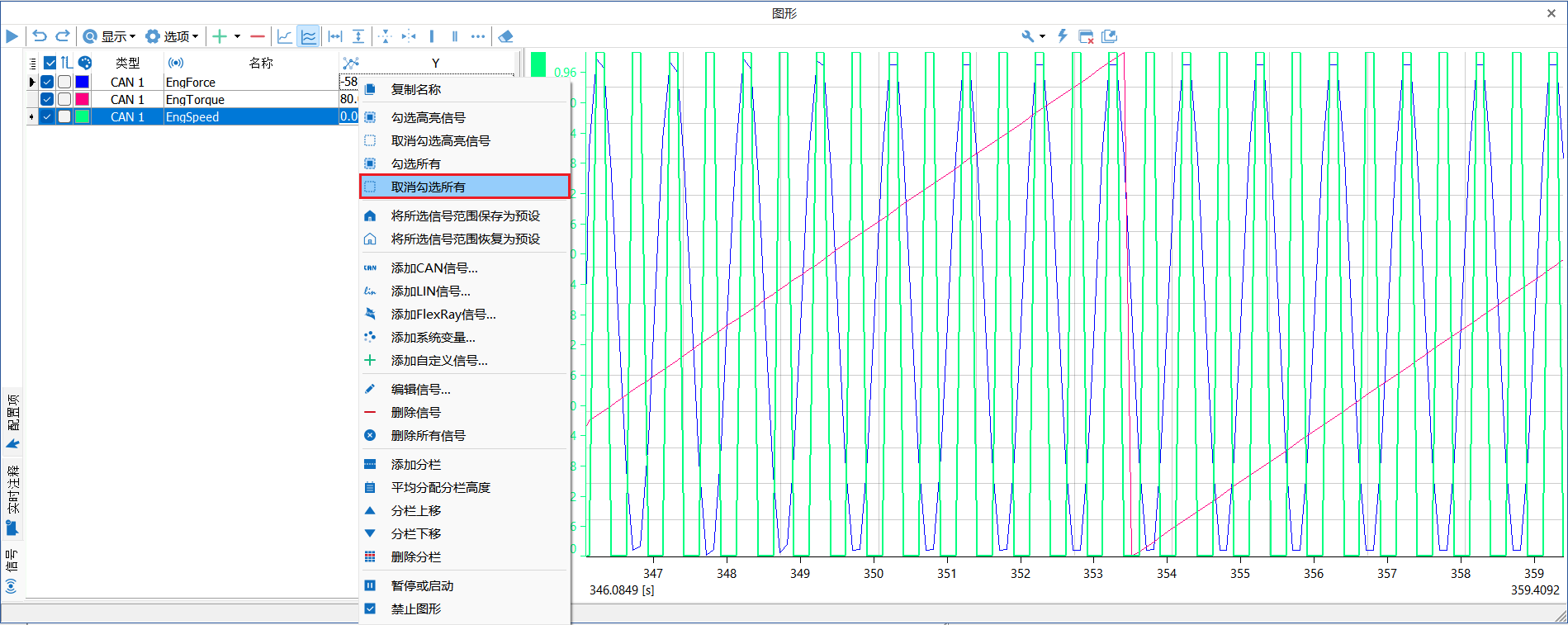This screenshot has height=625, width=1568.
Task: Click the green color swatch for EngSpeed
Action: [x=82, y=116]
